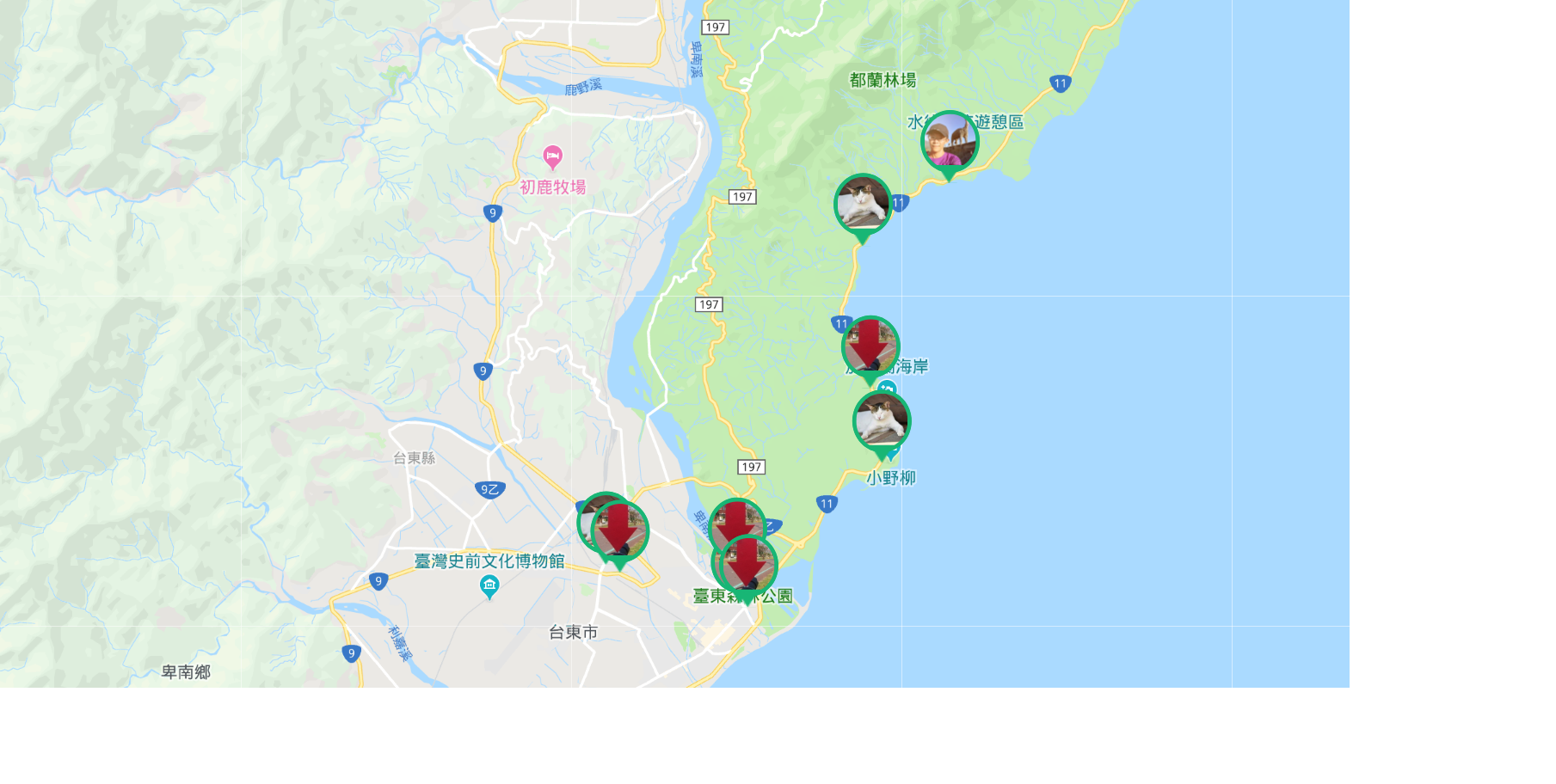
Task: Select the museum icon under 臺灣史前文化博物館
Action: coord(489,587)
